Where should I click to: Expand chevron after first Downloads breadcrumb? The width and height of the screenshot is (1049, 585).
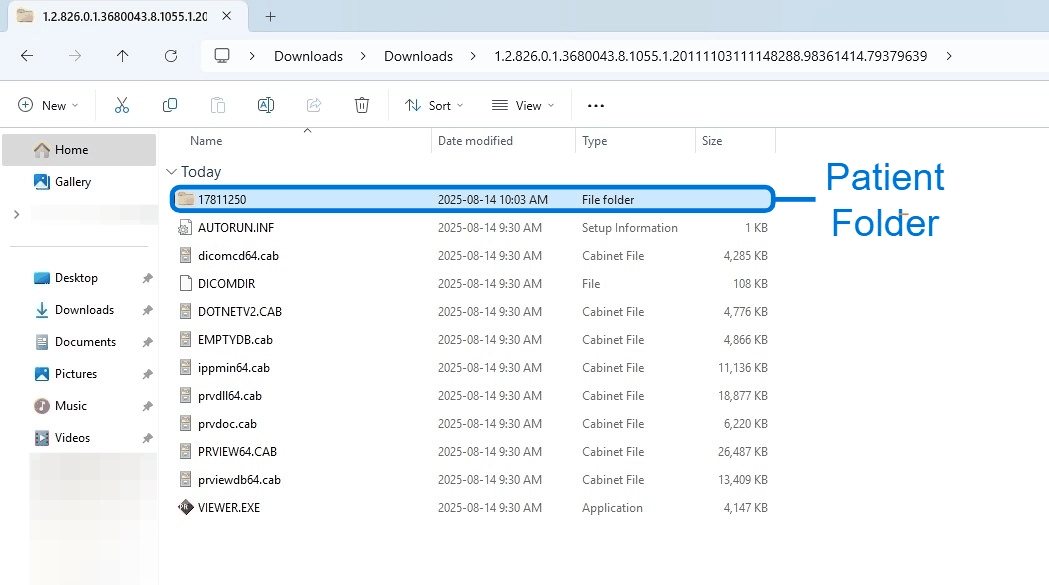pyautogui.click(x=363, y=56)
